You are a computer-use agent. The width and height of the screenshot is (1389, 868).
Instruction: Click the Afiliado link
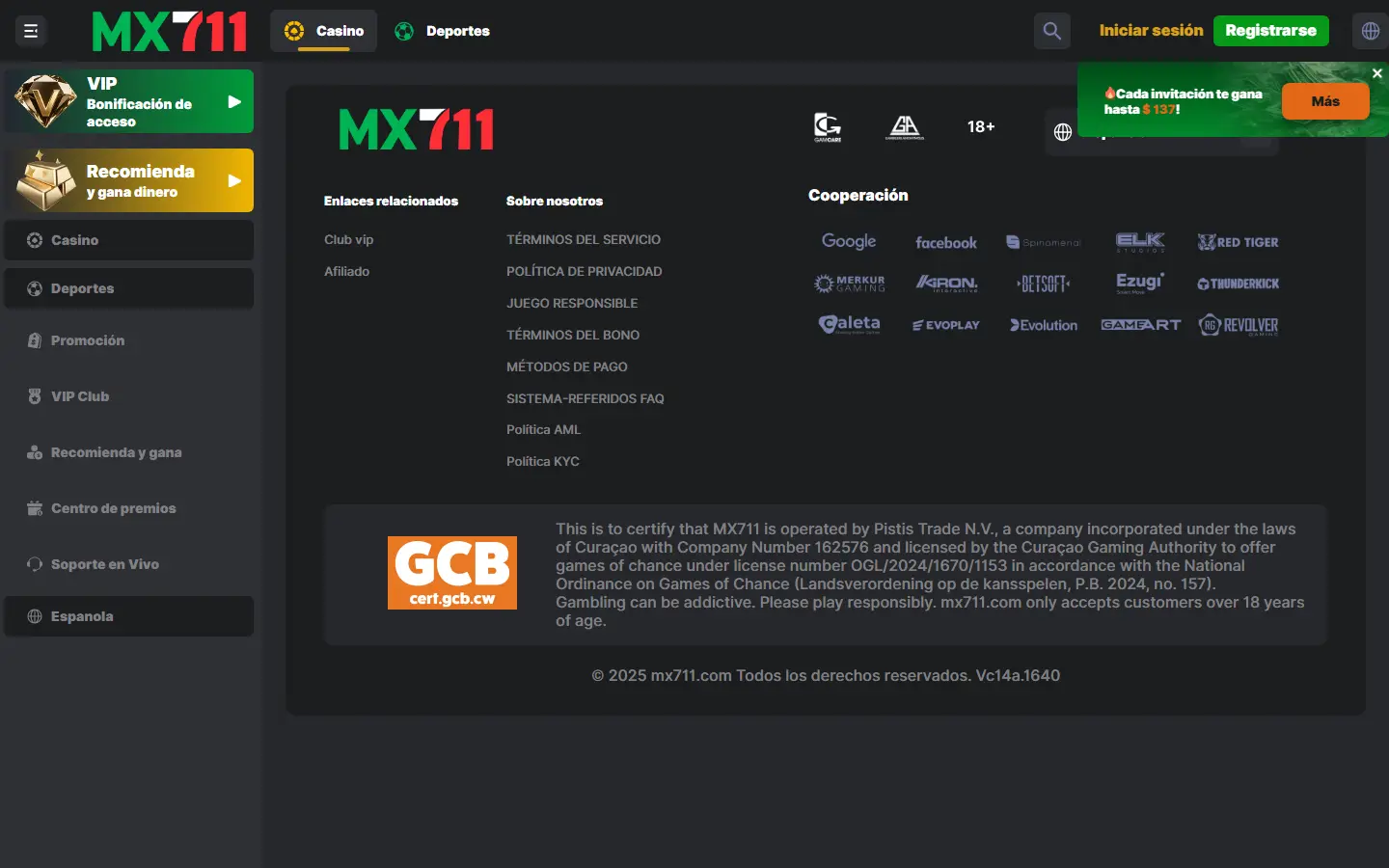tap(346, 271)
